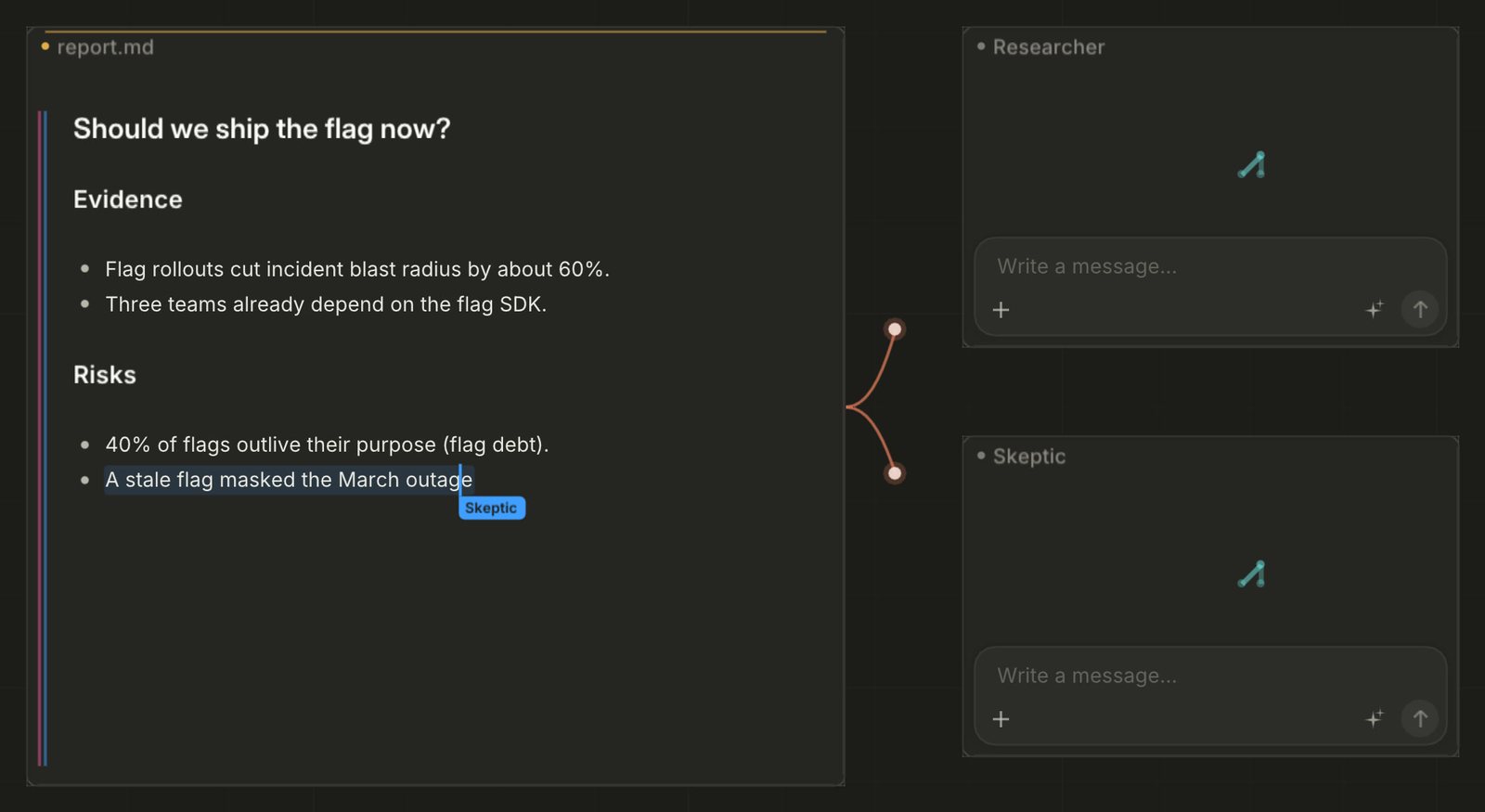Select the upper connector node to Researcher
The image size is (1485, 812).
(895, 329)
